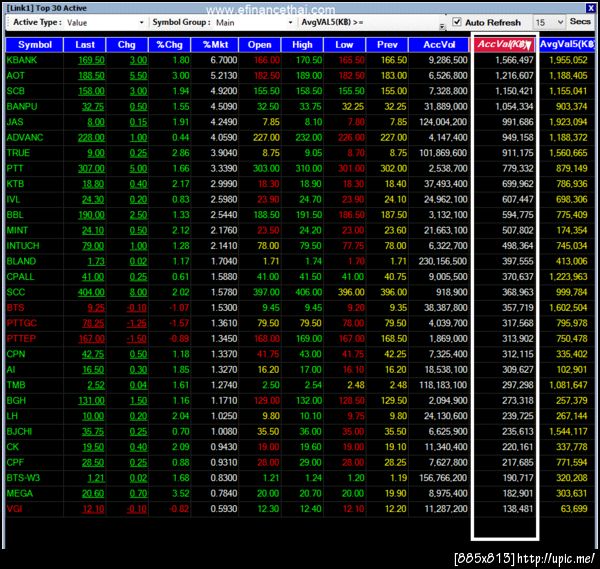The image size is (600, 569).
Task: Click MEGA %Chg value 3.52
Action: point(181,494)
